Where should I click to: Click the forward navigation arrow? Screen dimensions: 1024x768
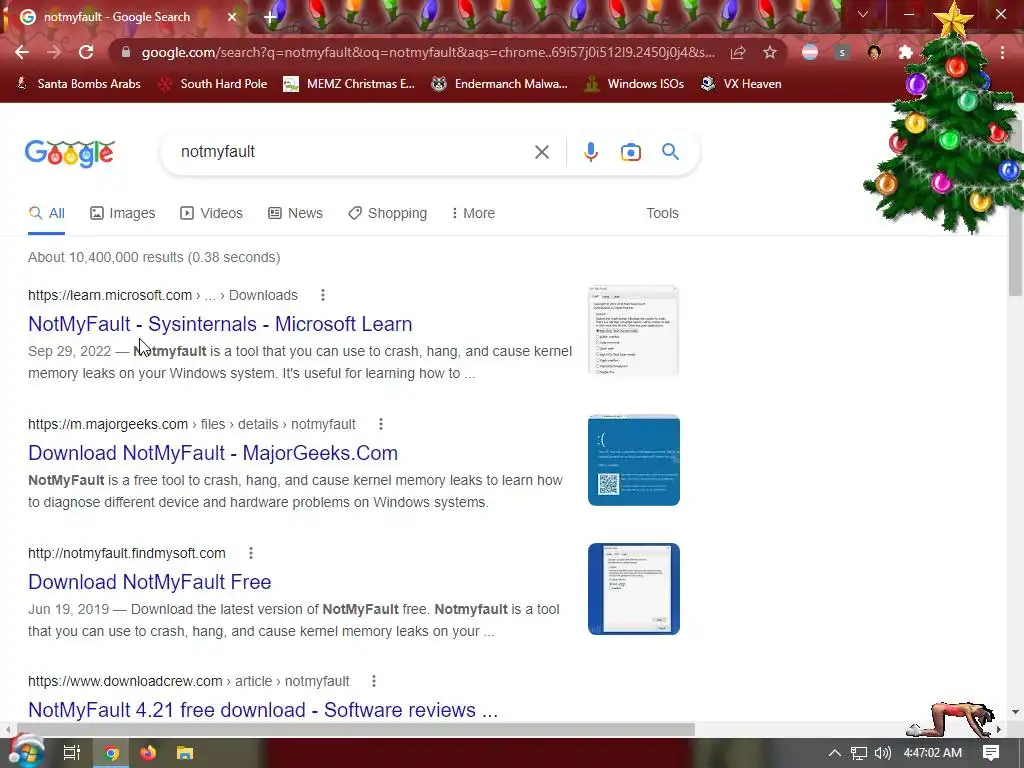[54, 52]
